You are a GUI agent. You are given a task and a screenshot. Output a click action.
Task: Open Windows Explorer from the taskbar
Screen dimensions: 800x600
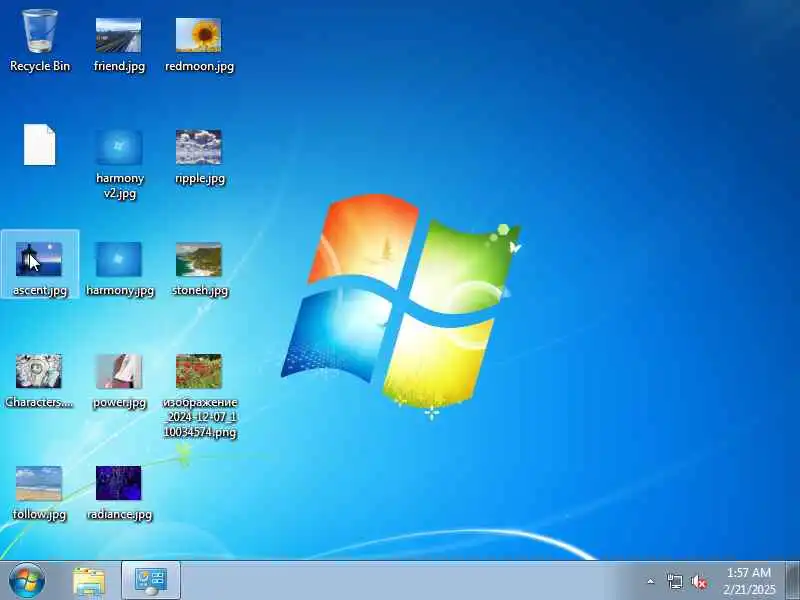(x=89, y=581)
